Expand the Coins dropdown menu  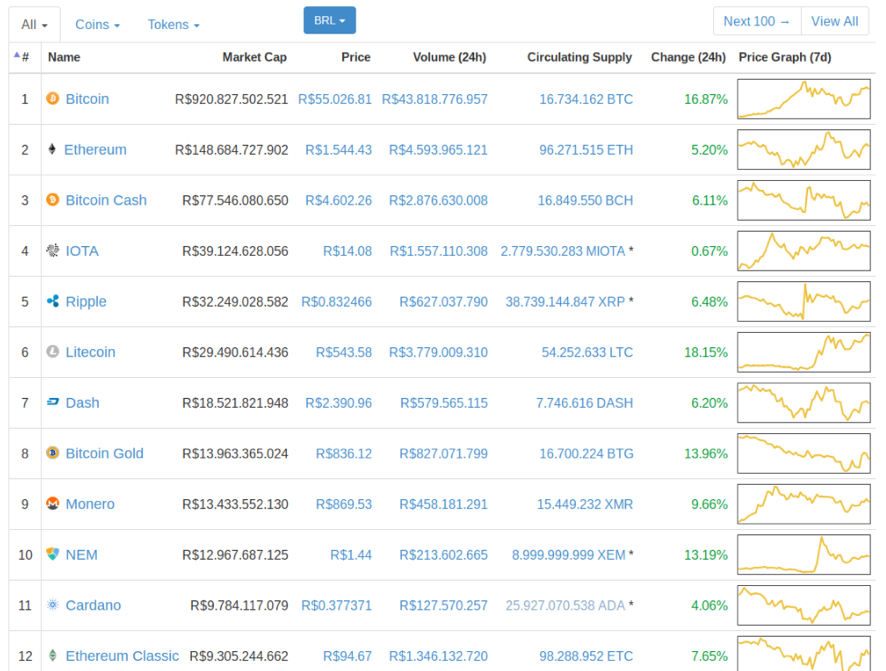click(x=97, y=25)
